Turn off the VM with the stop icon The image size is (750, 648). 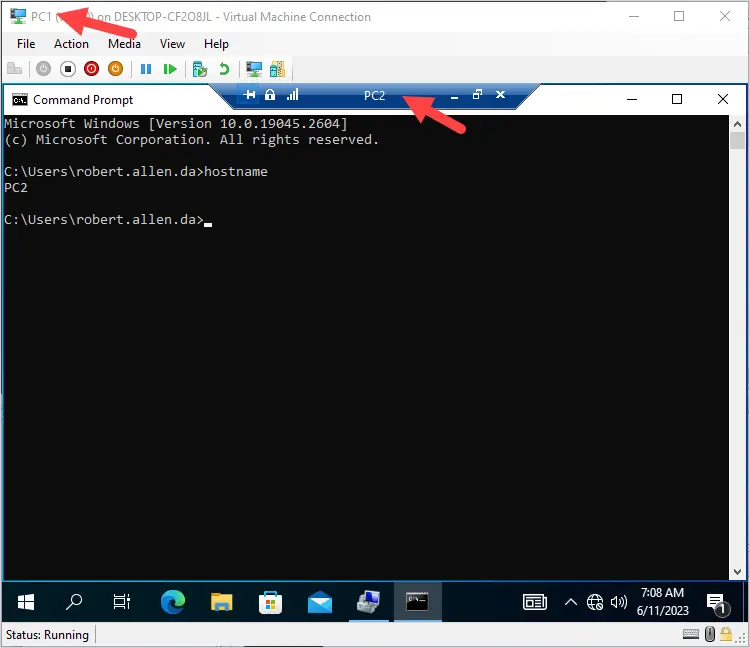[x=68, y=69]
